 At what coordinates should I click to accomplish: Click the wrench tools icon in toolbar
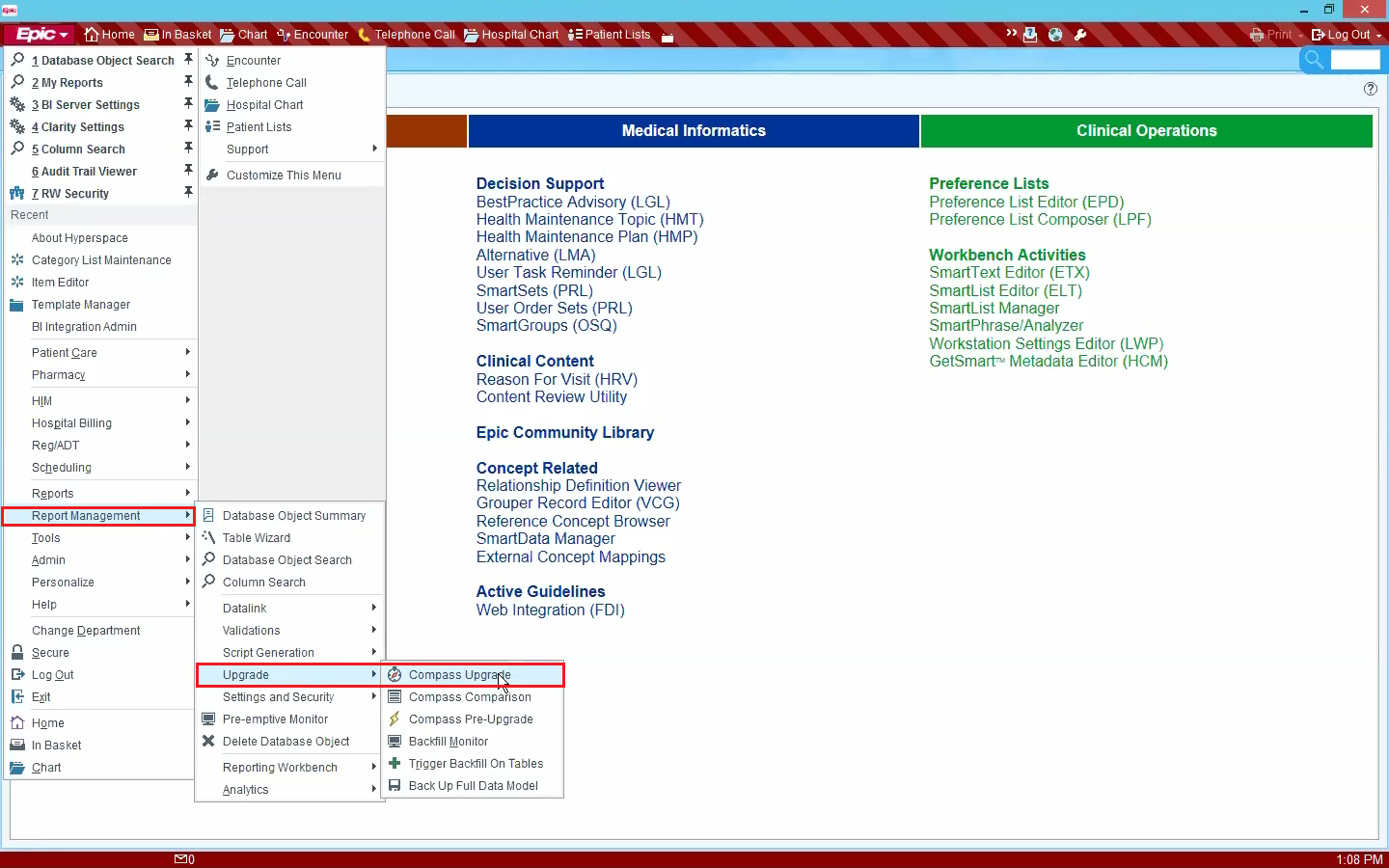pos(1080,35)
